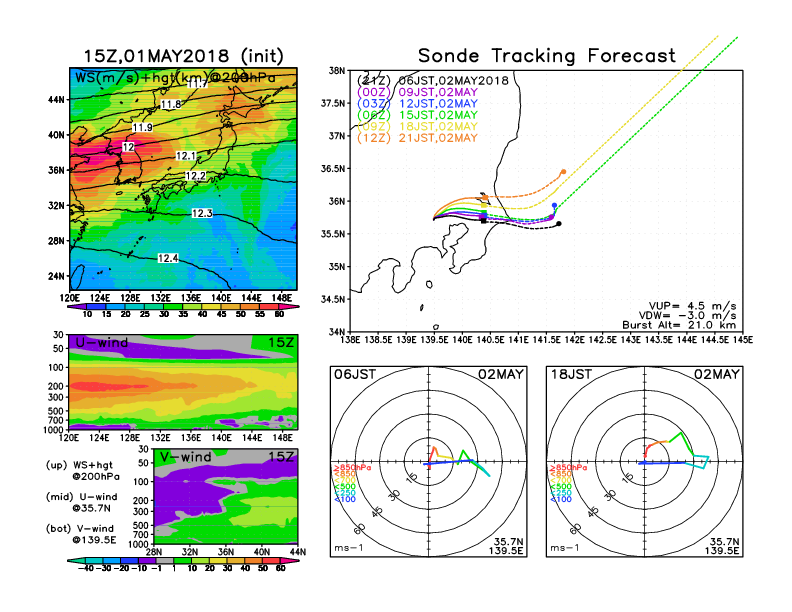Click the gray -1 to 1 swatch on lower colorbar

[165, 560]
